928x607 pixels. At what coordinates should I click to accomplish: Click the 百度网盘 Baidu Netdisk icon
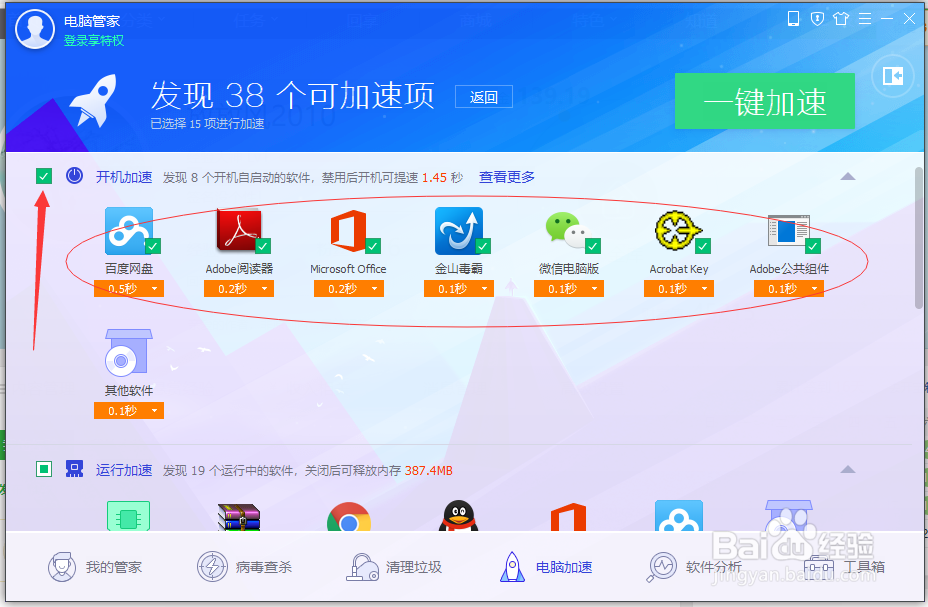128,232
